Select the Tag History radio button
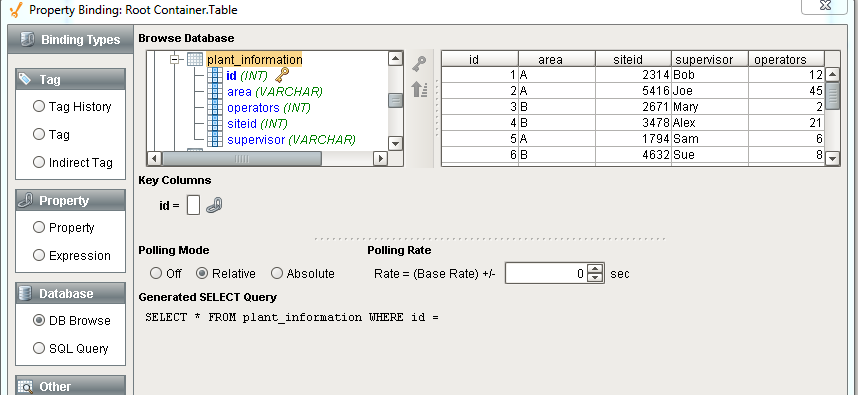 (39, 106)
